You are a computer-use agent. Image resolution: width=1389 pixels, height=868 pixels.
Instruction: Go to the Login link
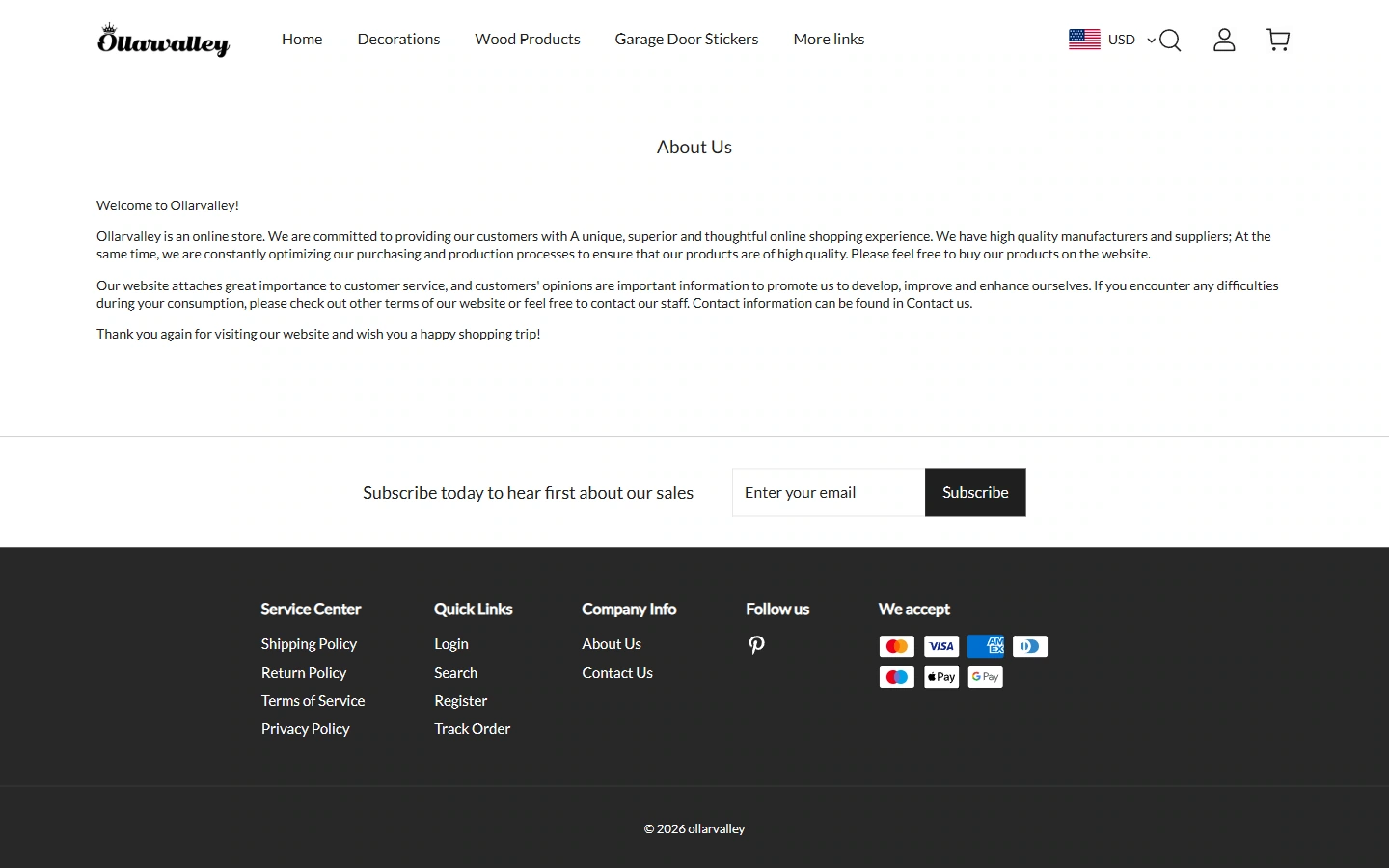pos(451,644)
